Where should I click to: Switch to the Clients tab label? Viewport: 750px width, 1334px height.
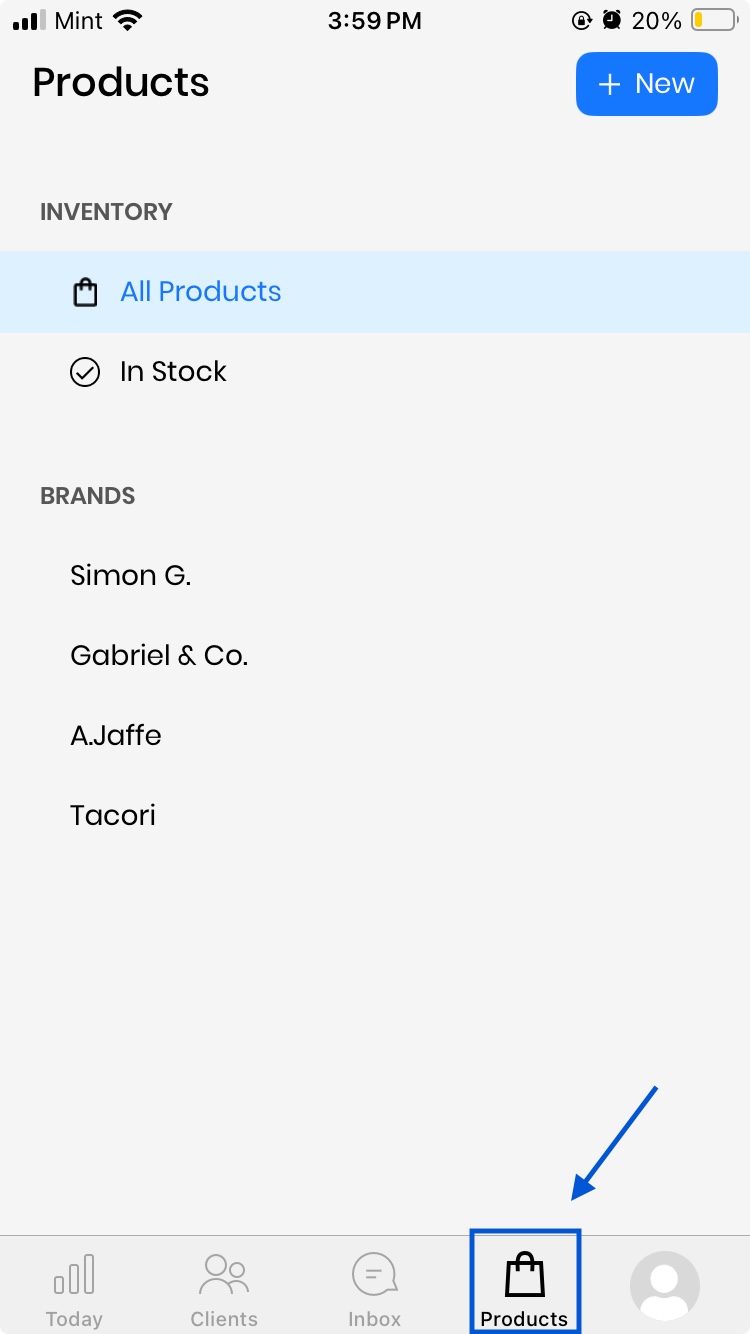(x=224, y=1319)
